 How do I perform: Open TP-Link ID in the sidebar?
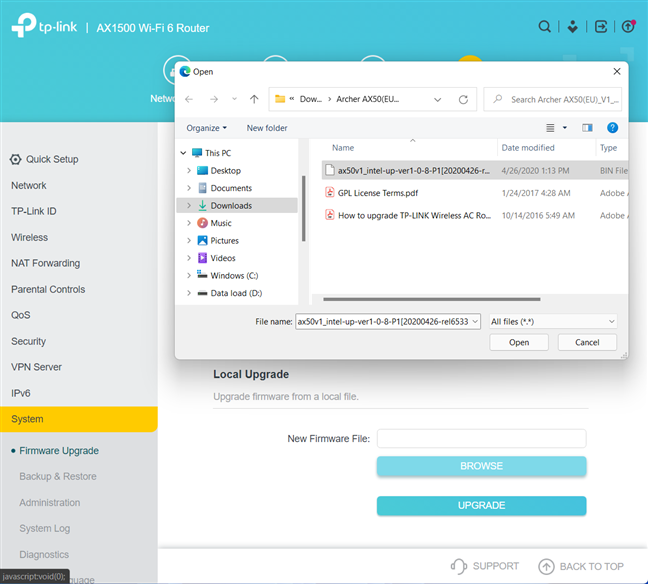pos(33,211)
